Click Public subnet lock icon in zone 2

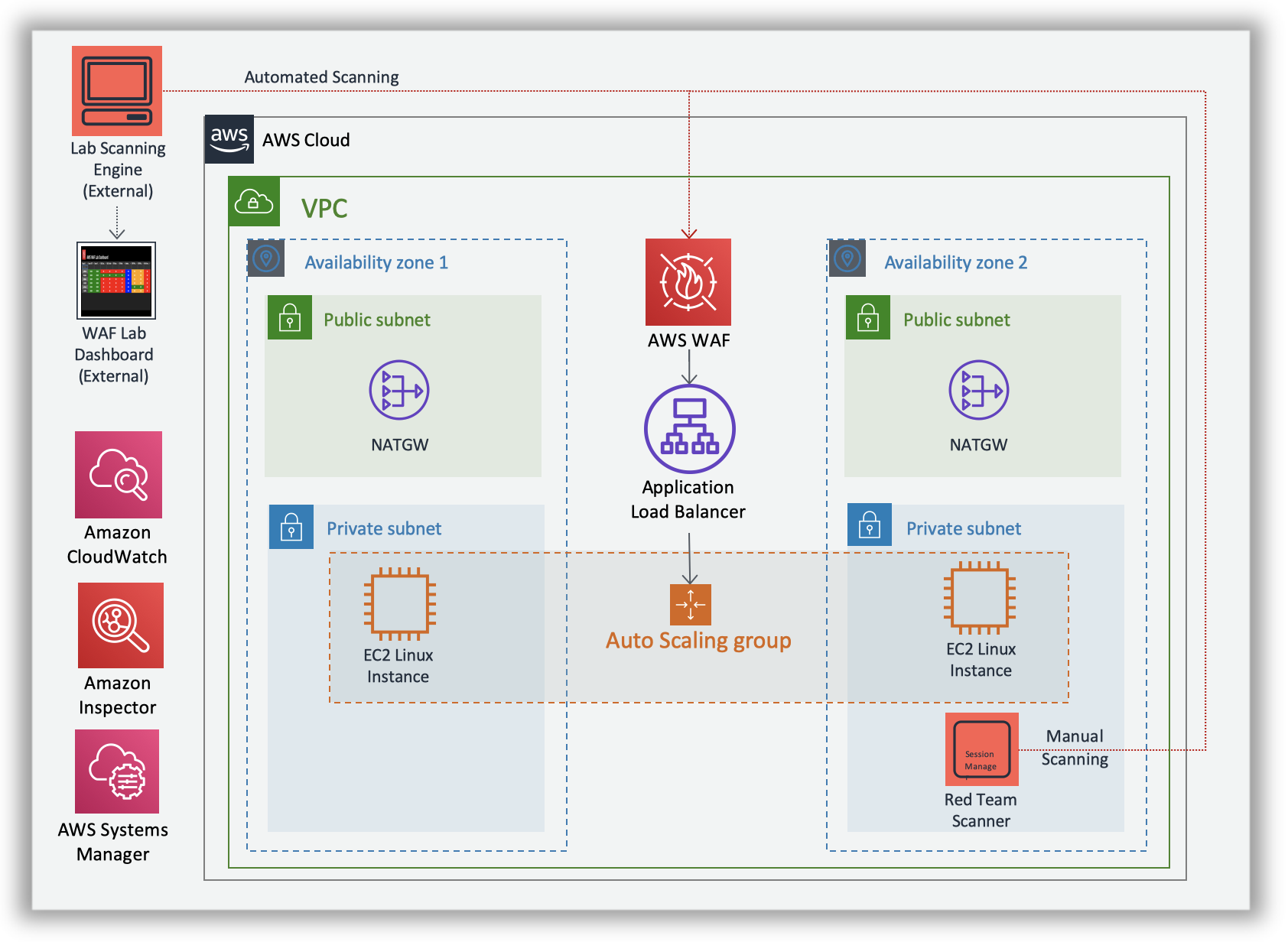868,317
